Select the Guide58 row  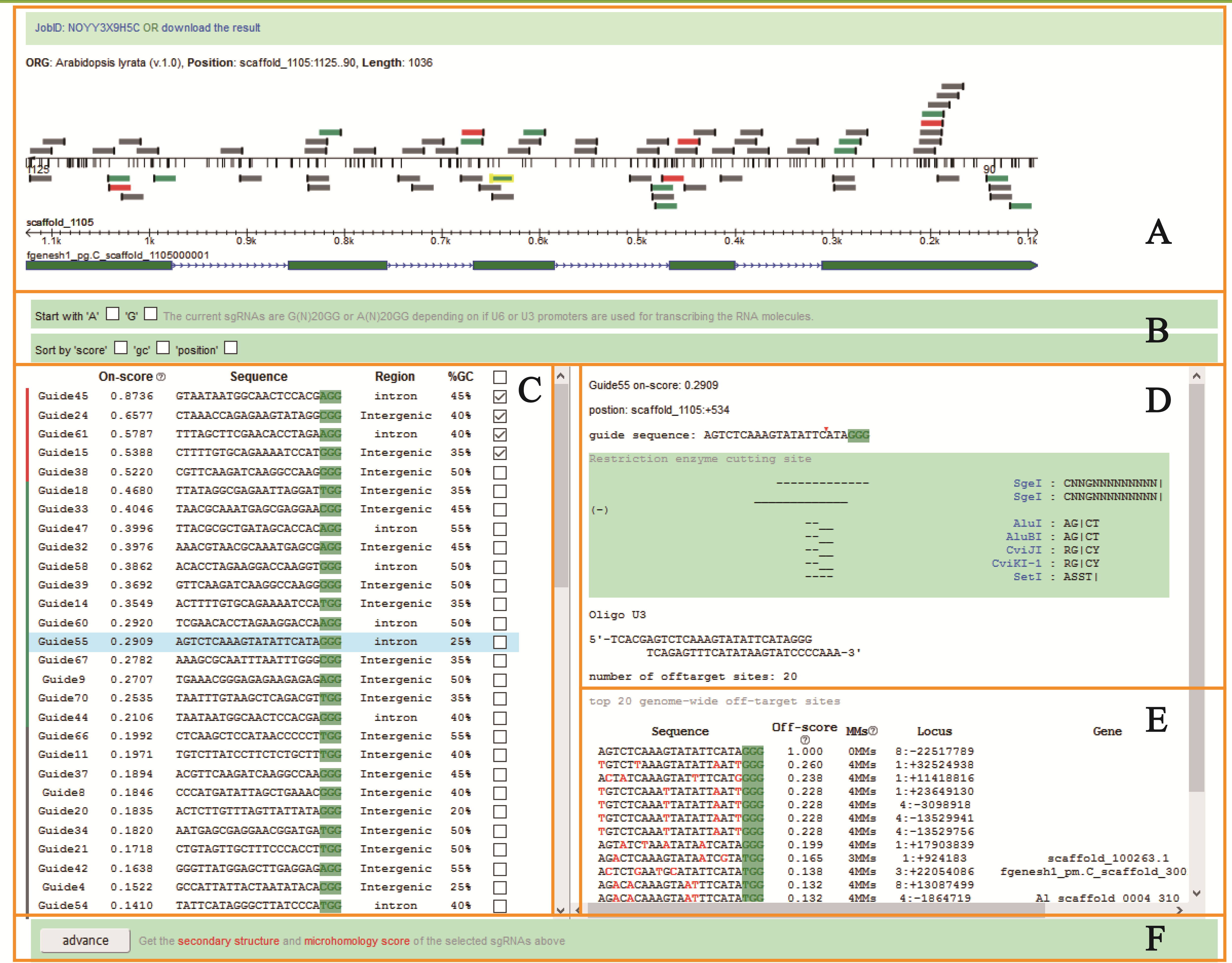pos(273,566)
